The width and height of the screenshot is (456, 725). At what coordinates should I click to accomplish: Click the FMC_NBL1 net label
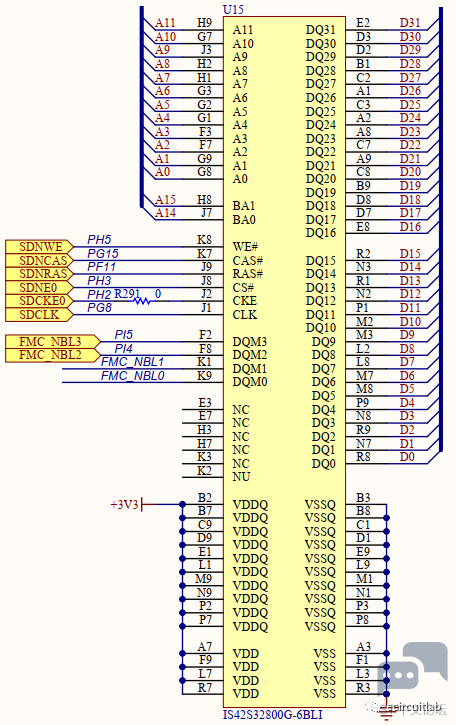click(x=132, y=362)
